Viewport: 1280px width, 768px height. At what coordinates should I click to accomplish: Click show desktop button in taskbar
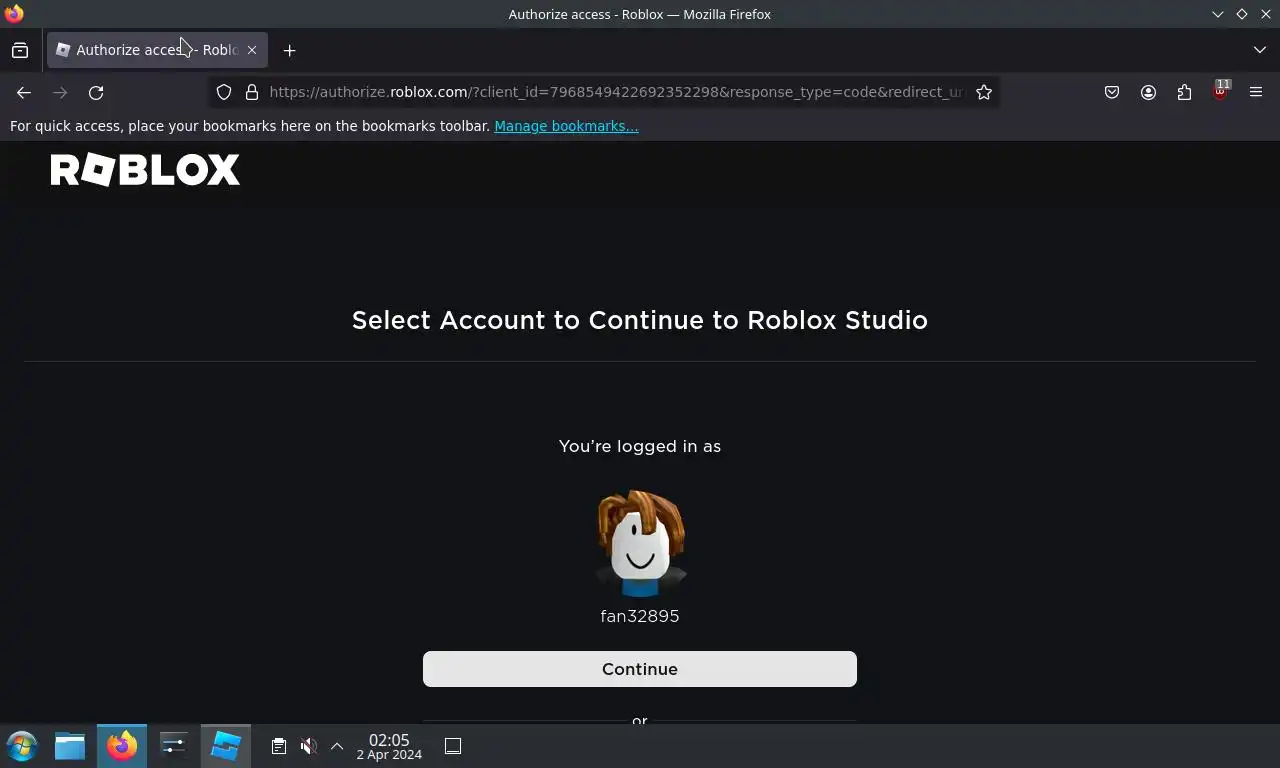453,746
